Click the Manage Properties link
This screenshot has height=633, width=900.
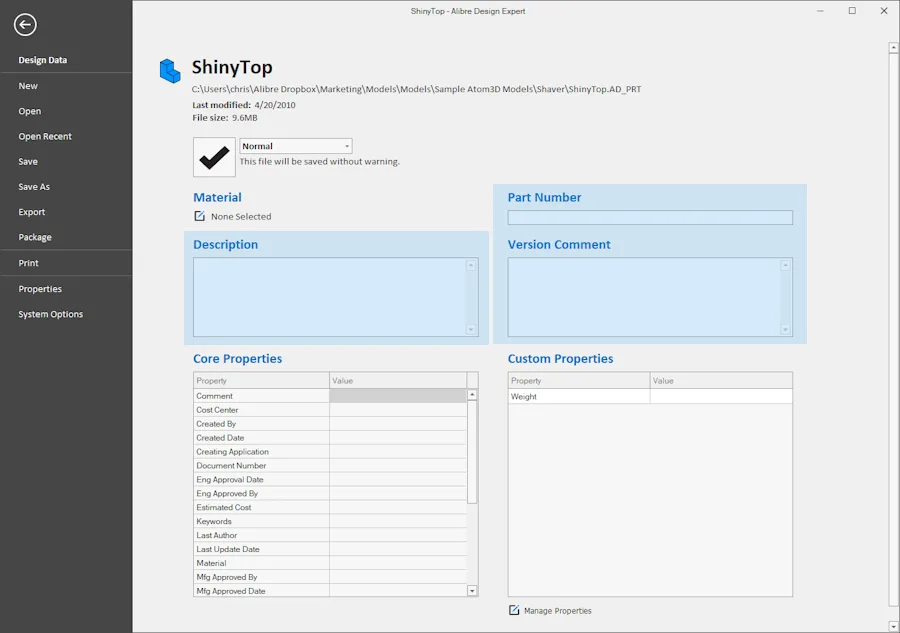tap(557, 611)
